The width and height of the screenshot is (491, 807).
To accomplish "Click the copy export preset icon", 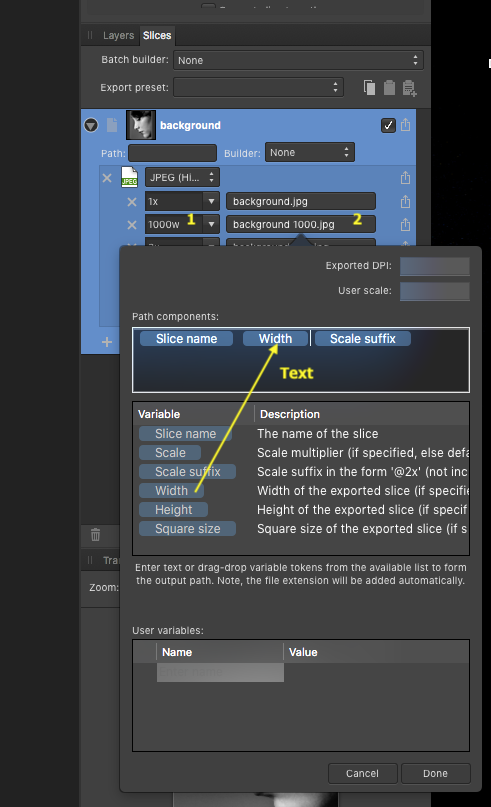I will [369, 87].
